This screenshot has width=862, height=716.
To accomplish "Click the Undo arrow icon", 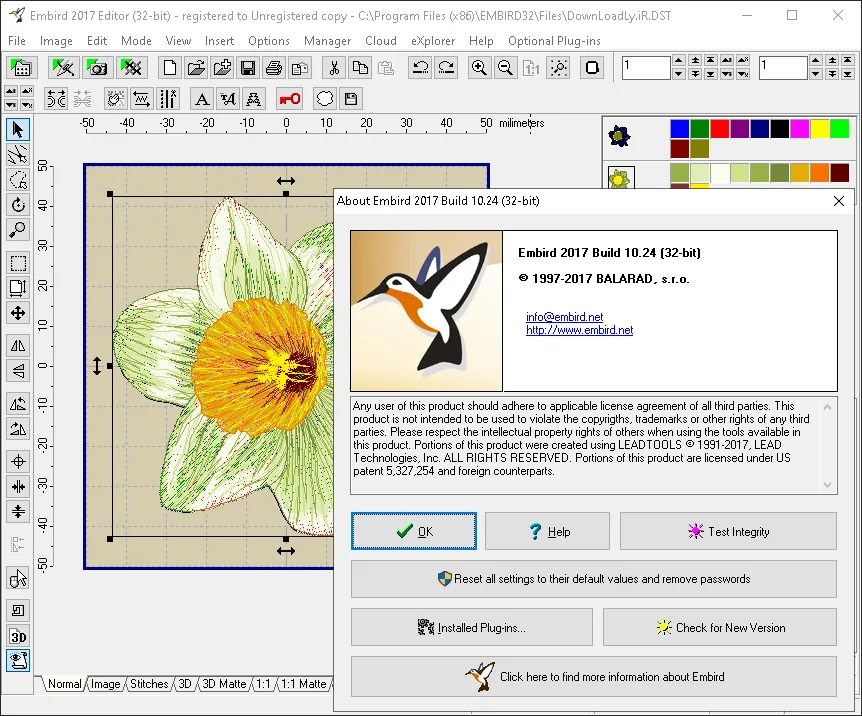I will 421,68.
